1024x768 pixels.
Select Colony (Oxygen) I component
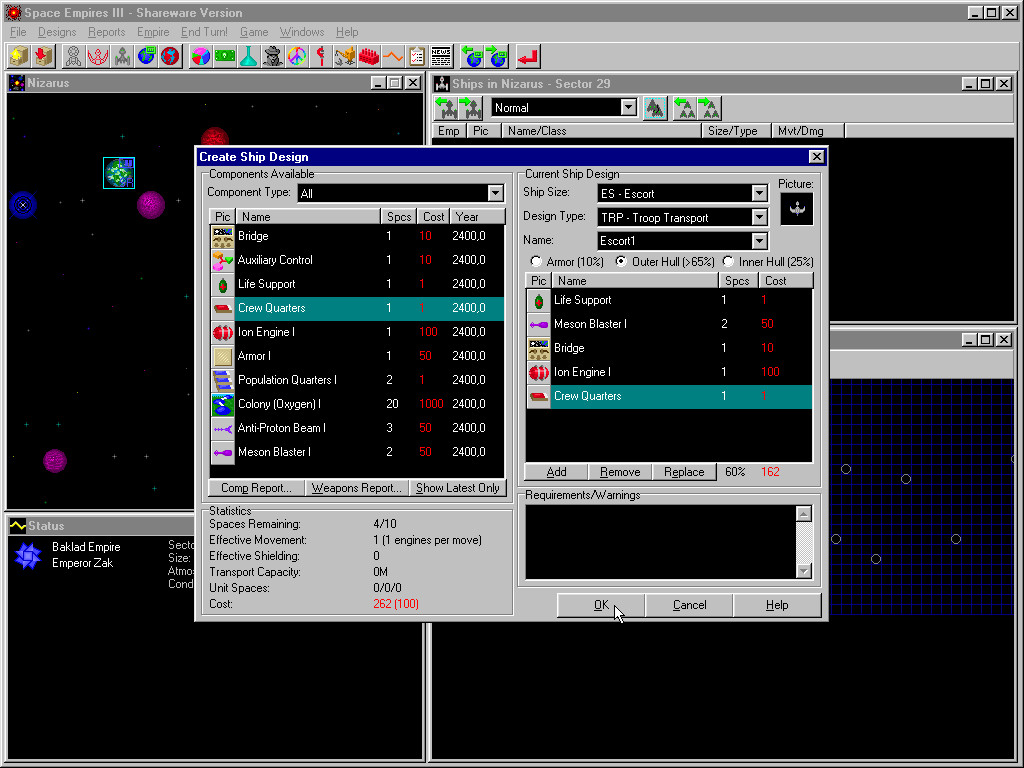(357, 404)
